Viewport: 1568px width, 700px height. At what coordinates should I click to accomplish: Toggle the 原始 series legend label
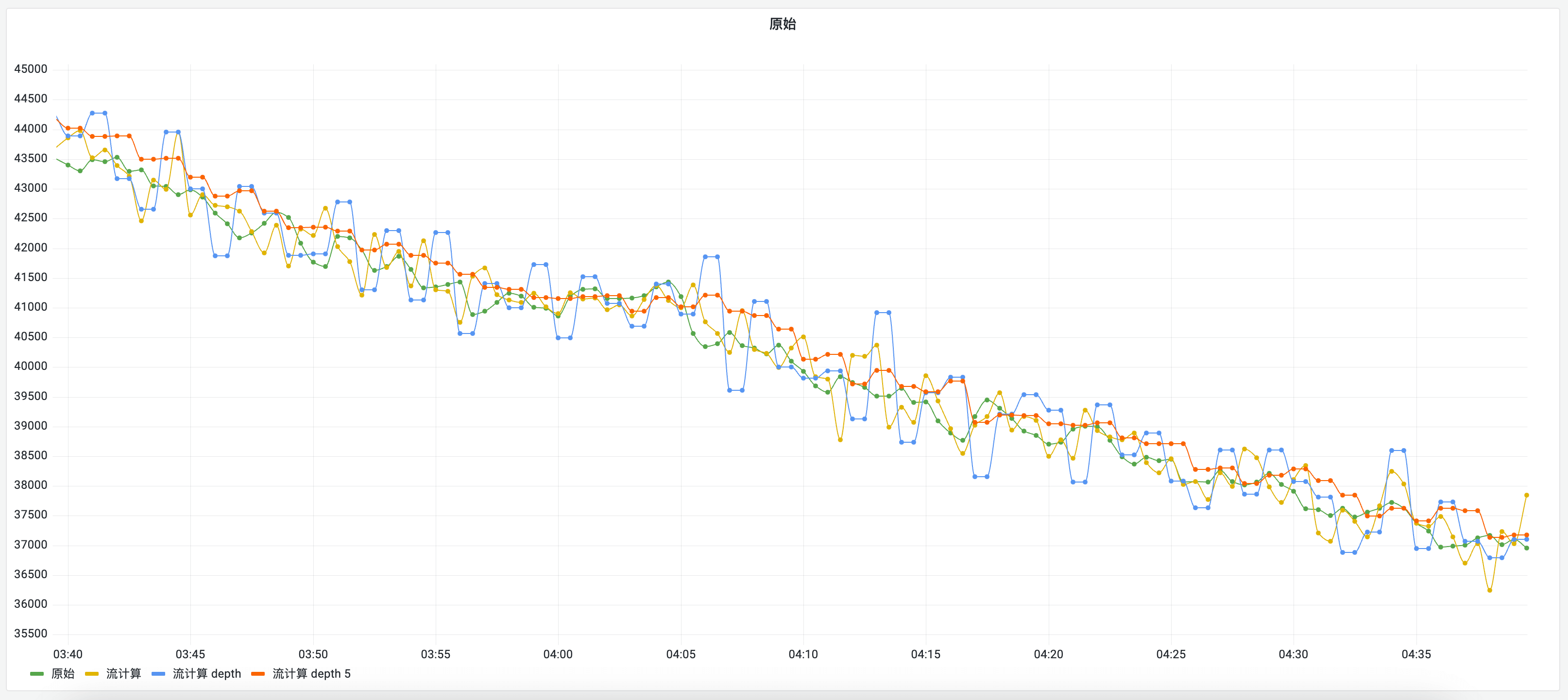pos(63,674)
